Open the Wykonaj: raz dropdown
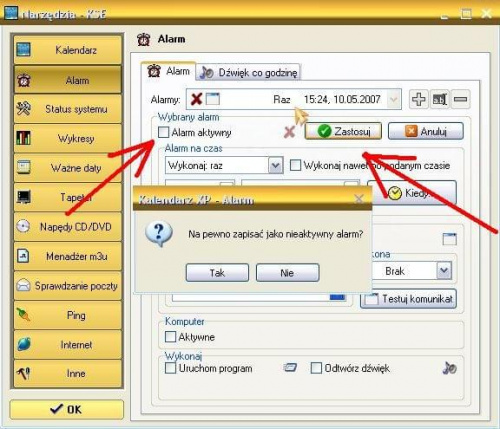Screen dimensions: 500x429 [x=276, y=165]
